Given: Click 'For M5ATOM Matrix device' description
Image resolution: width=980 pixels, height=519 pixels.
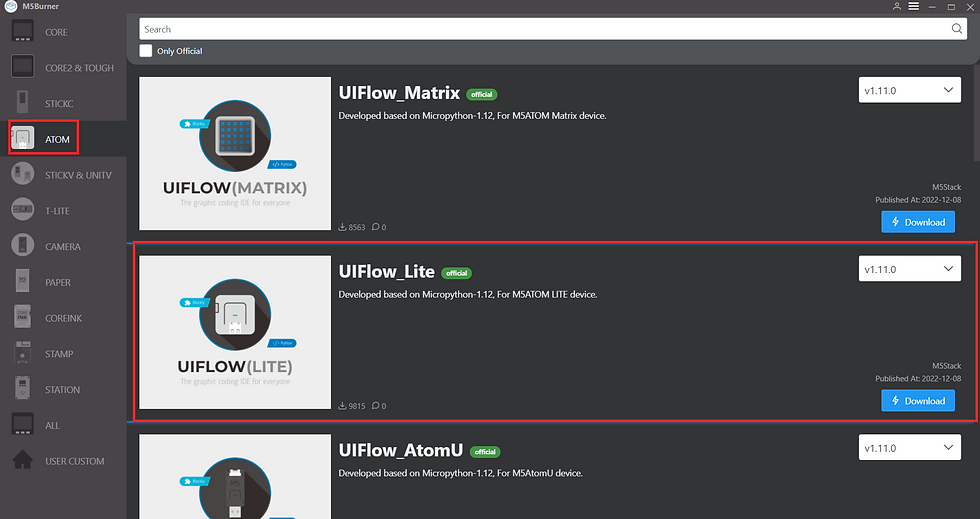Looking at the screenshot, I should [552, 116].
